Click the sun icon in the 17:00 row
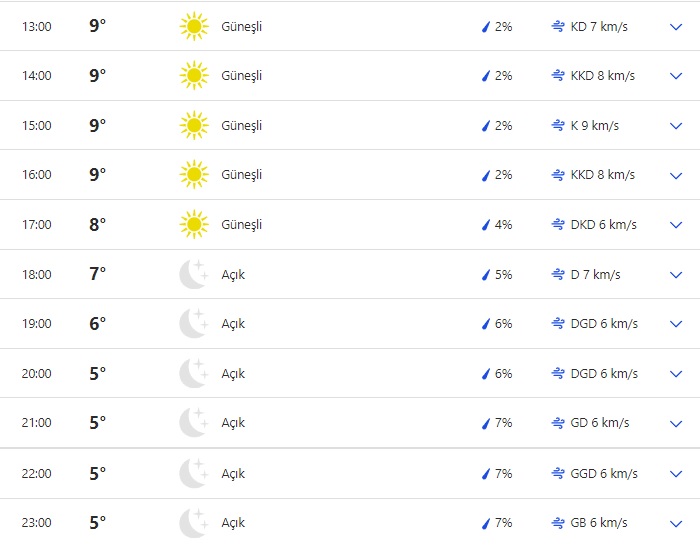Screen dimensions: 700x546 click(193, 224)
